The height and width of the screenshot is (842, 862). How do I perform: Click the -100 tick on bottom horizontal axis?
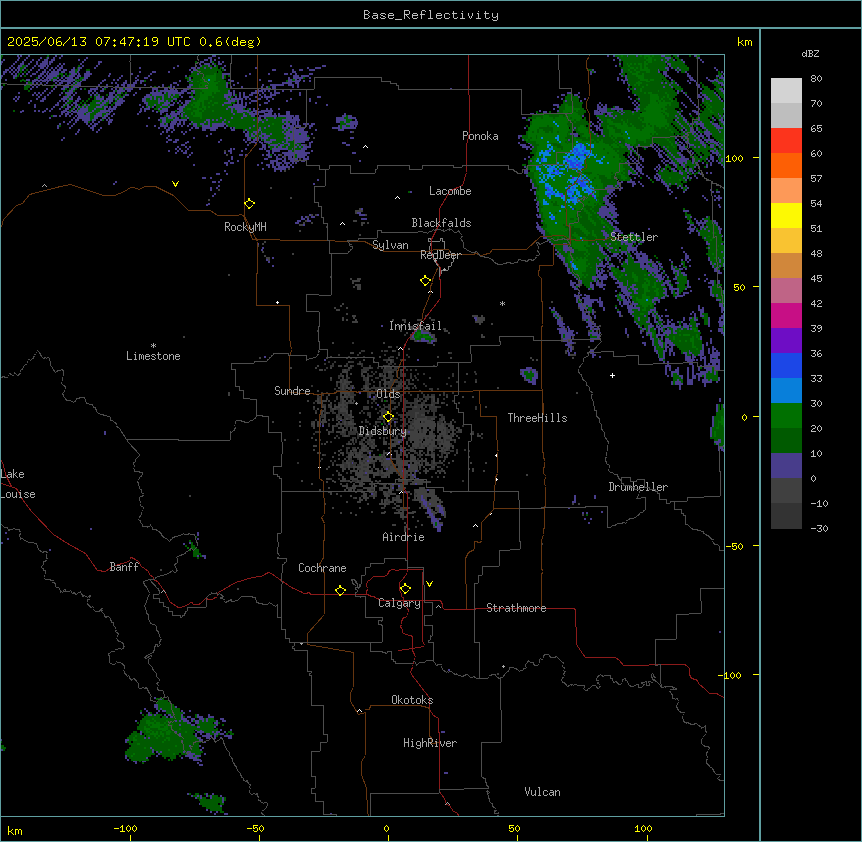pos(125,828)
